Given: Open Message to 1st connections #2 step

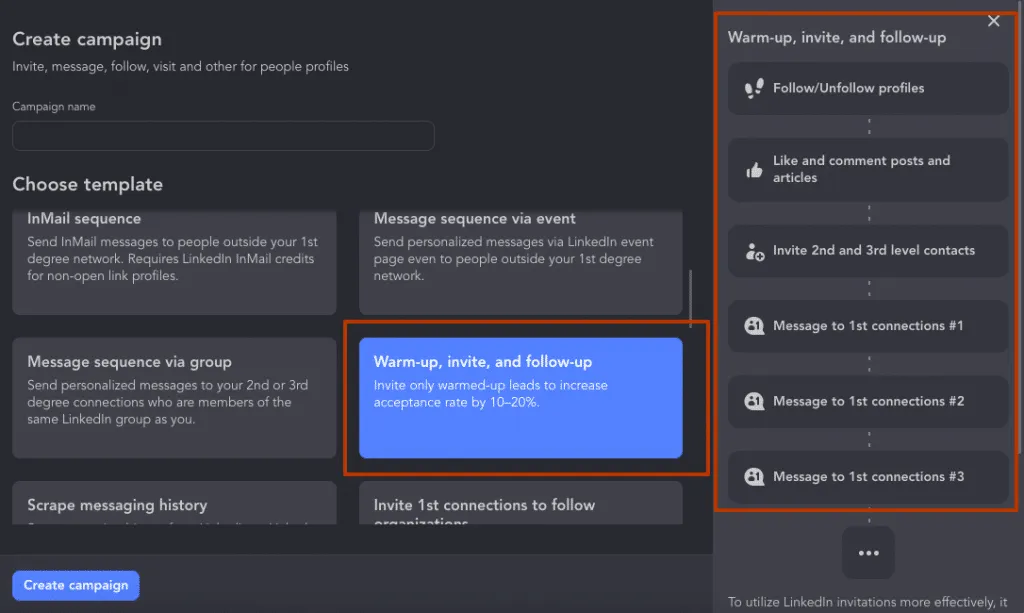Looking at the screenshot, I should pos(868,401).
